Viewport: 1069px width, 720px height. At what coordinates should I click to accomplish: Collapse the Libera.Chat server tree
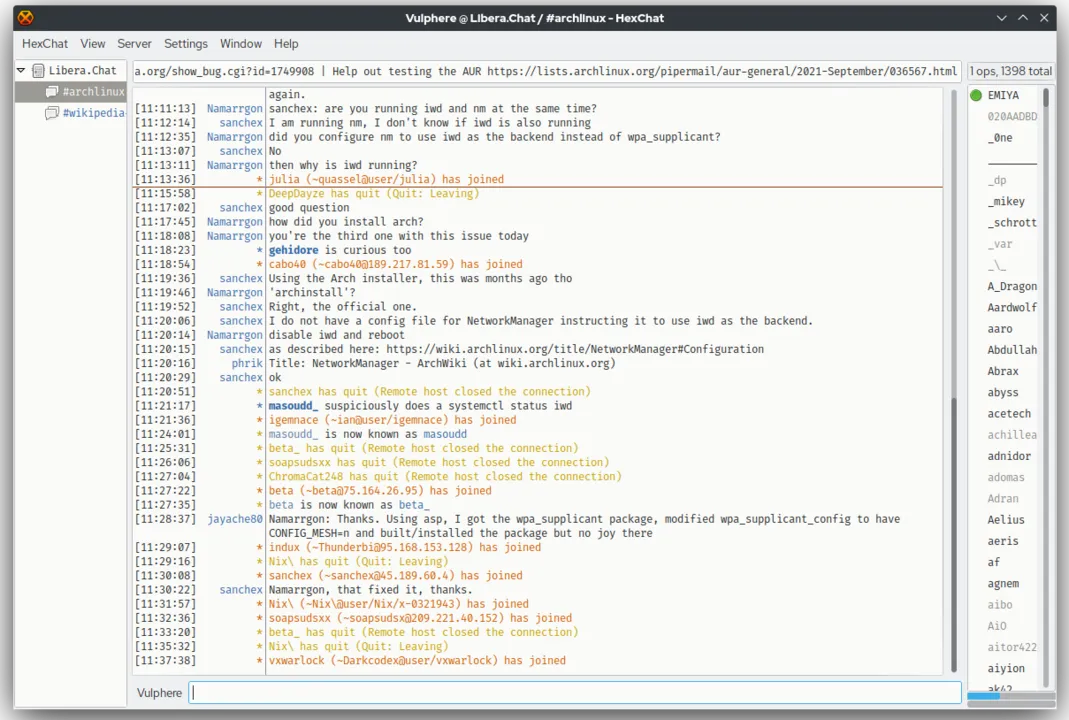[20, 70]
